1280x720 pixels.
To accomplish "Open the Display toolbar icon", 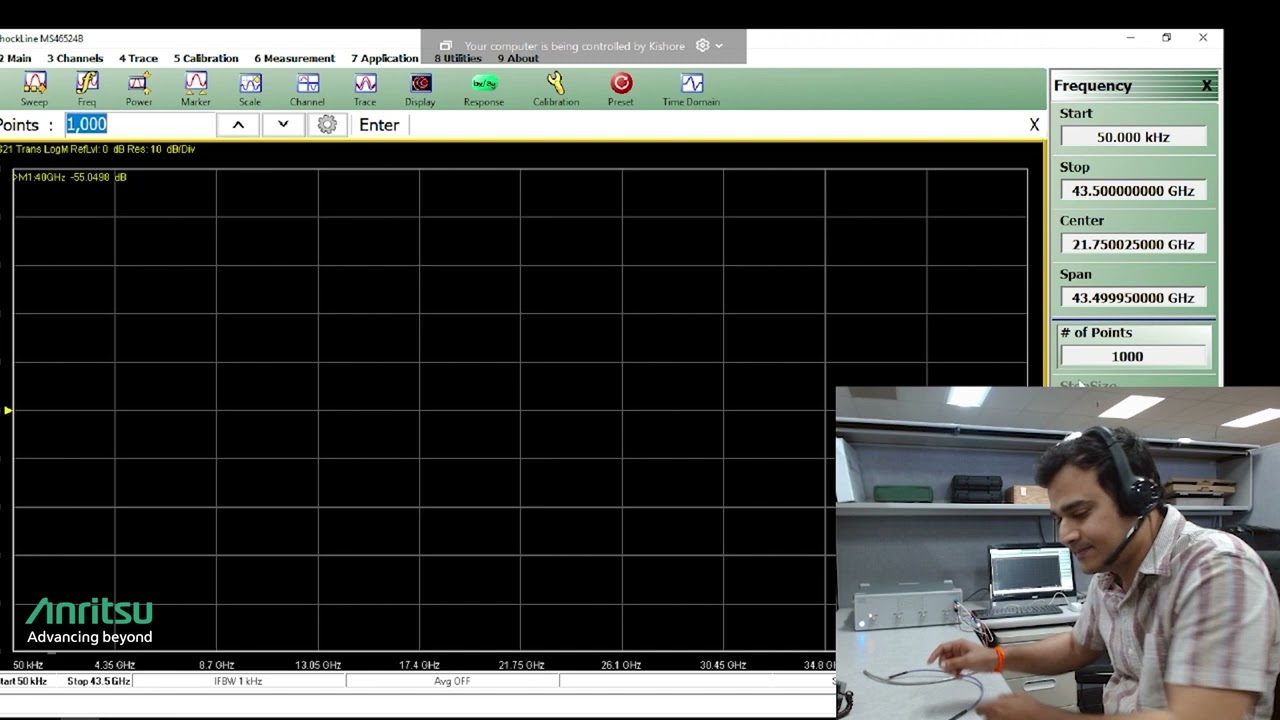I will point(420,89).
